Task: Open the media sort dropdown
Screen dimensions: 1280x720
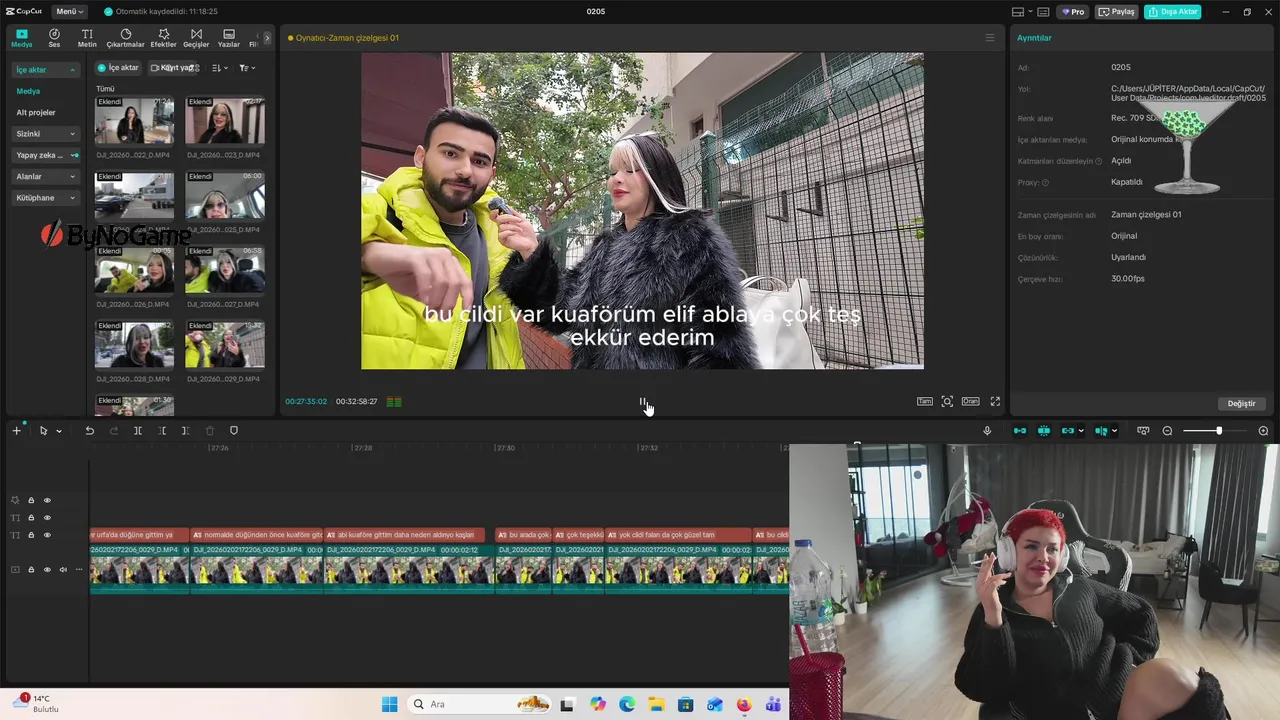Action: (x=221, y=68)
